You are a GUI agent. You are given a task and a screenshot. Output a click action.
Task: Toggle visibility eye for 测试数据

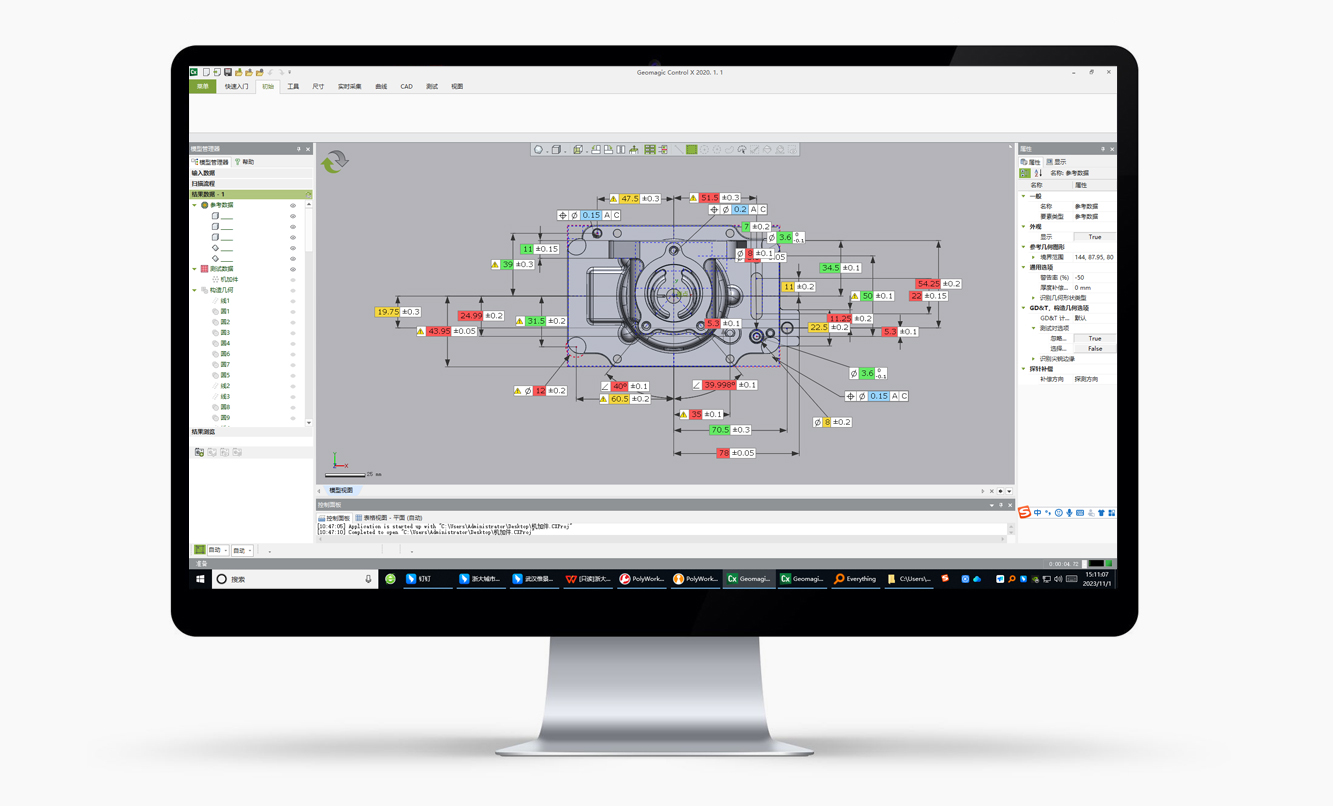tap(293, 269)
